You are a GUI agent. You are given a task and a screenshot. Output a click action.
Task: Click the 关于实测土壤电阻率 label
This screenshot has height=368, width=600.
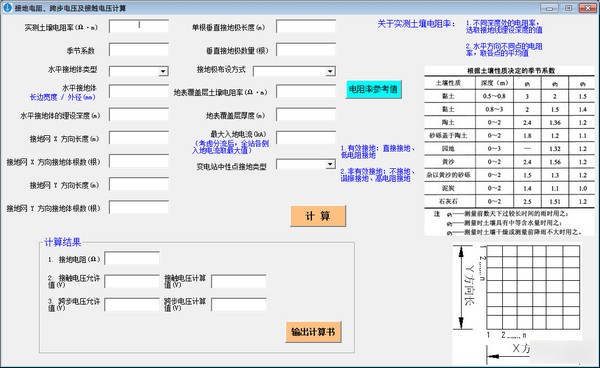pyautogui.click(x=416, y=24)
